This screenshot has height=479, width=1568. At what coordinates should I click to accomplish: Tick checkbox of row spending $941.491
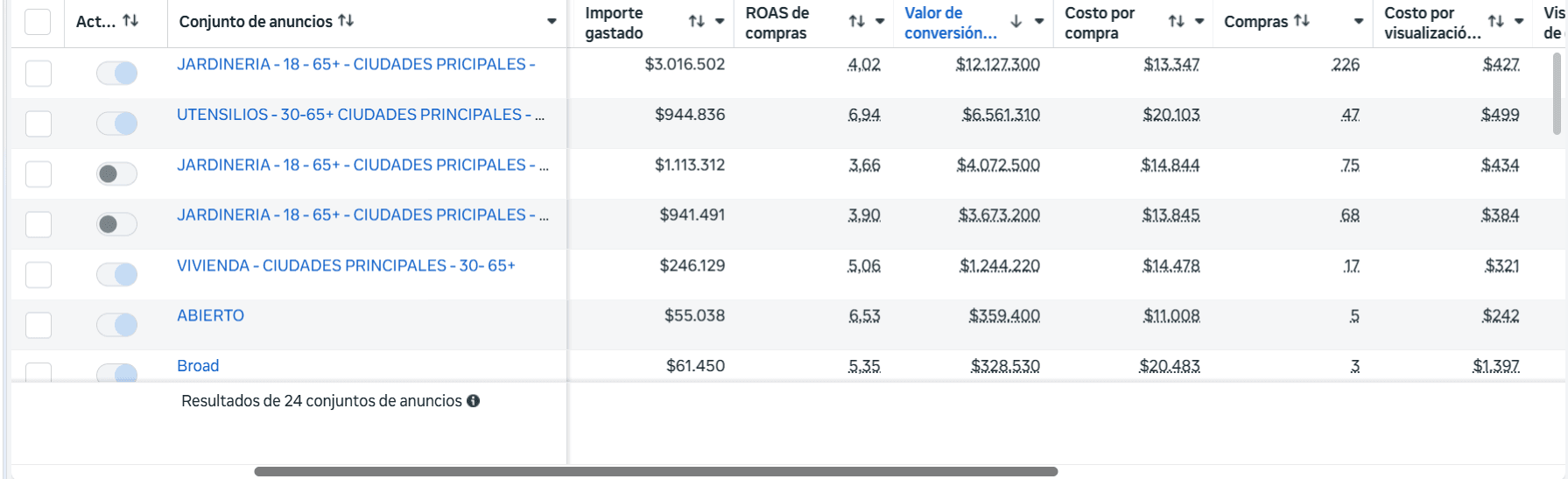click(39, 224)
